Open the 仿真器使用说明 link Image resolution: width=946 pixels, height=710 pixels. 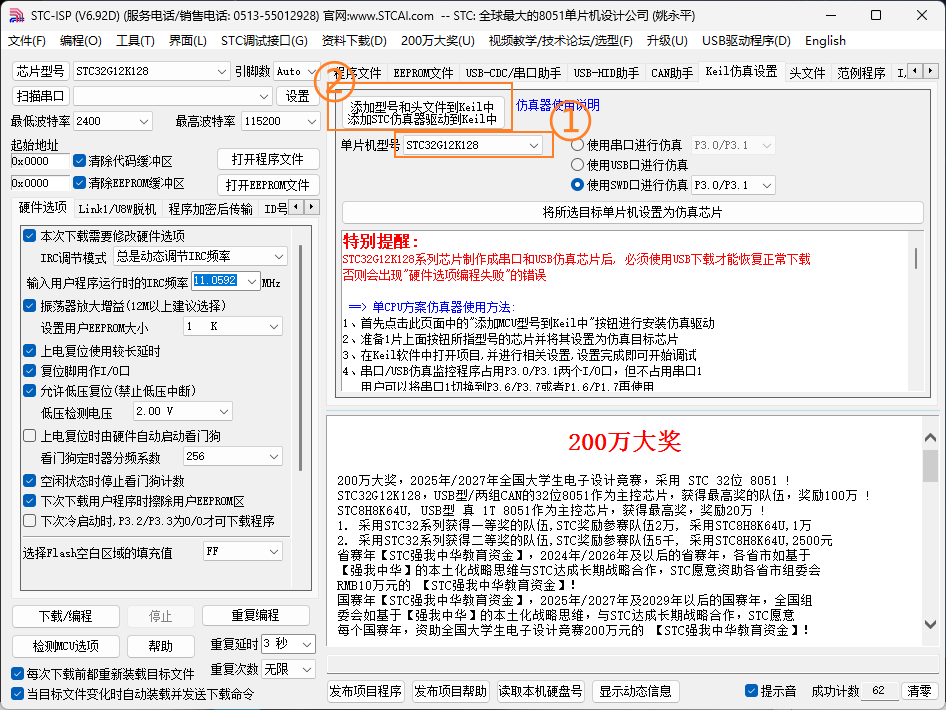(557, 105)
